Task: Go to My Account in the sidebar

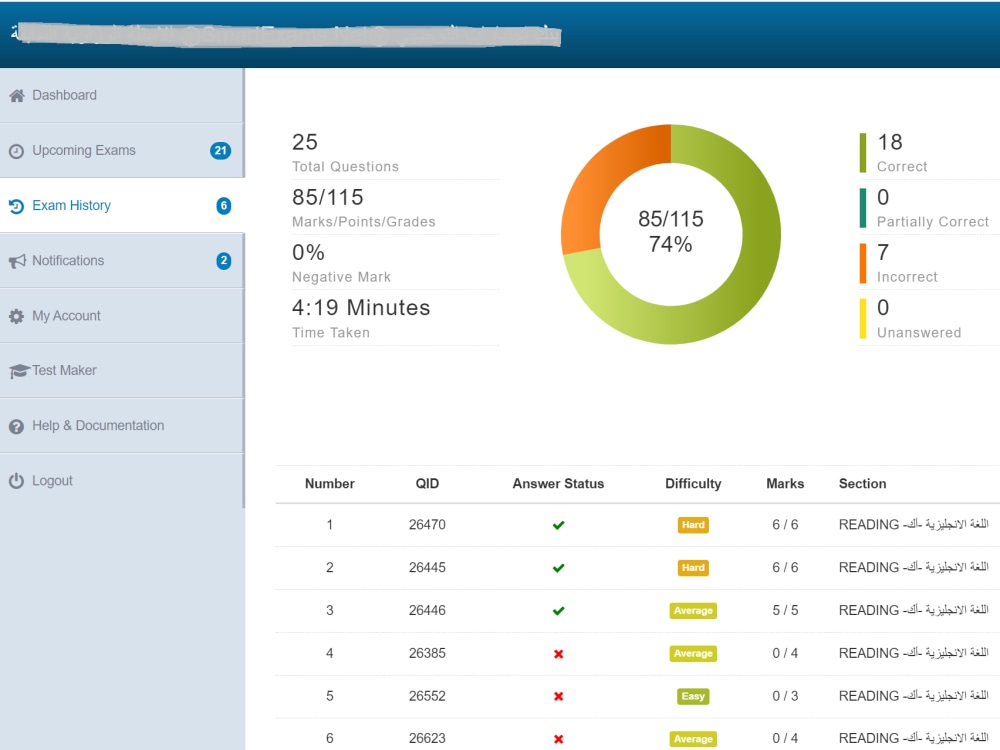Action: click(x=121, y=316)
